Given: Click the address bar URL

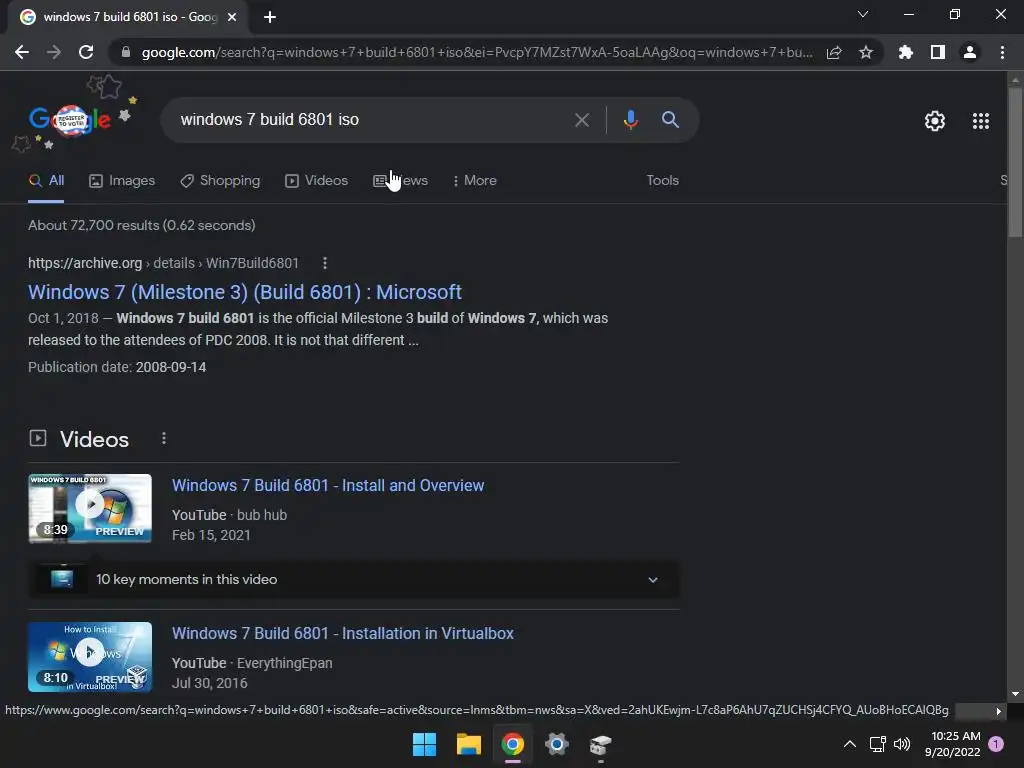Looking at the screenshot, I should pos(477,52).
